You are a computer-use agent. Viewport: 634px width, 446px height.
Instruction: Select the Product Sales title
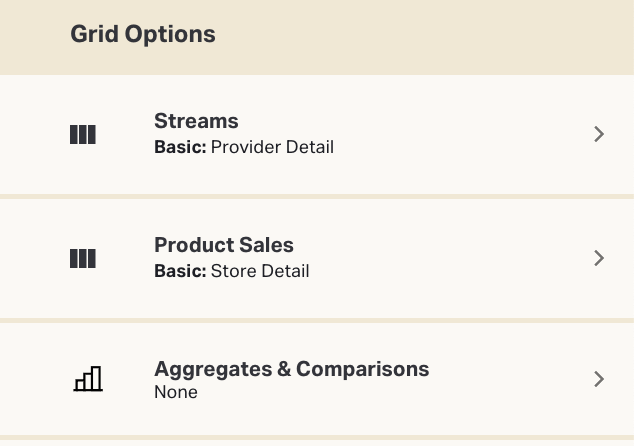[x=224, y=245]
